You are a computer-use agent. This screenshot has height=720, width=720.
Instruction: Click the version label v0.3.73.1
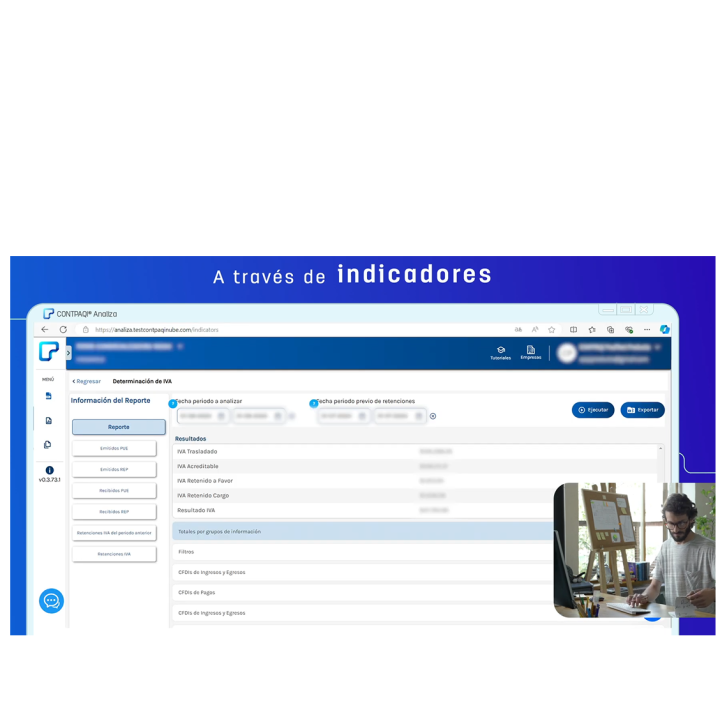coord(50,480)
